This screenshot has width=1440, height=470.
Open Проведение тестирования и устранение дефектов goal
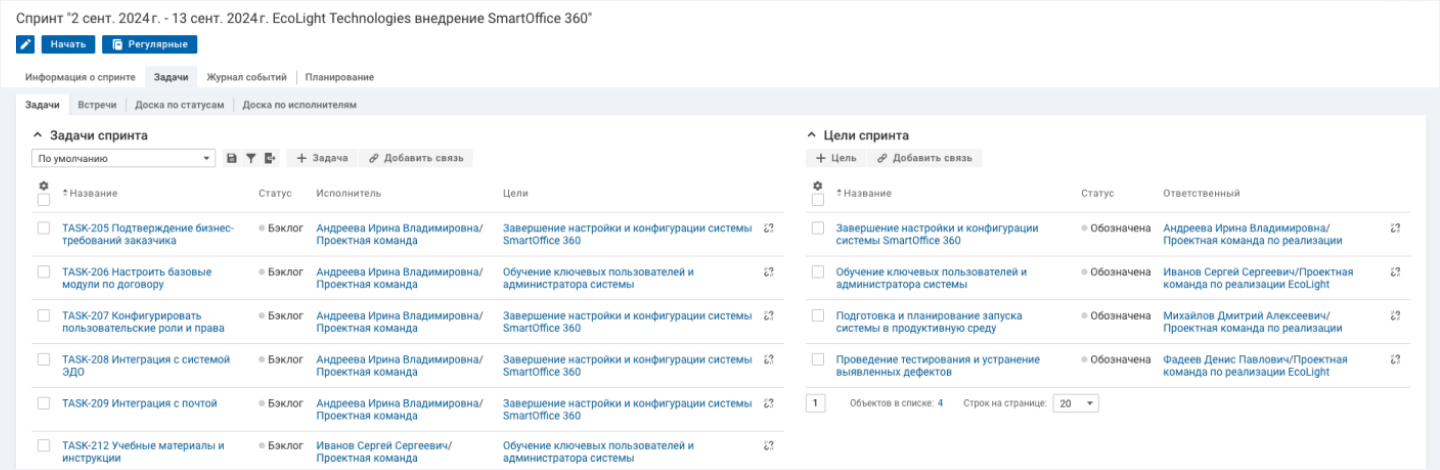point(938,365)
